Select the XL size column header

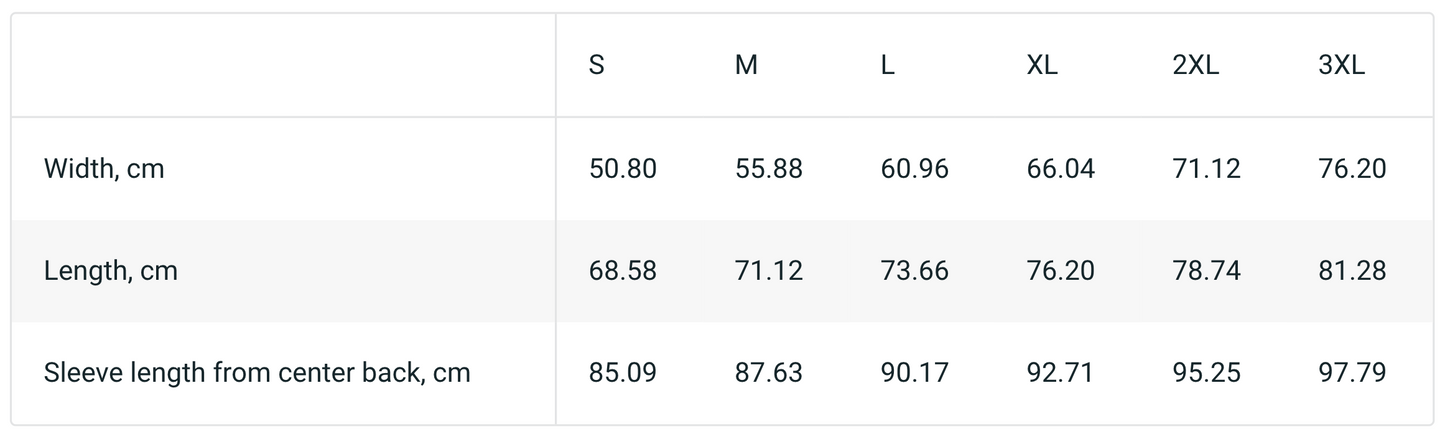coord(1042,66)
